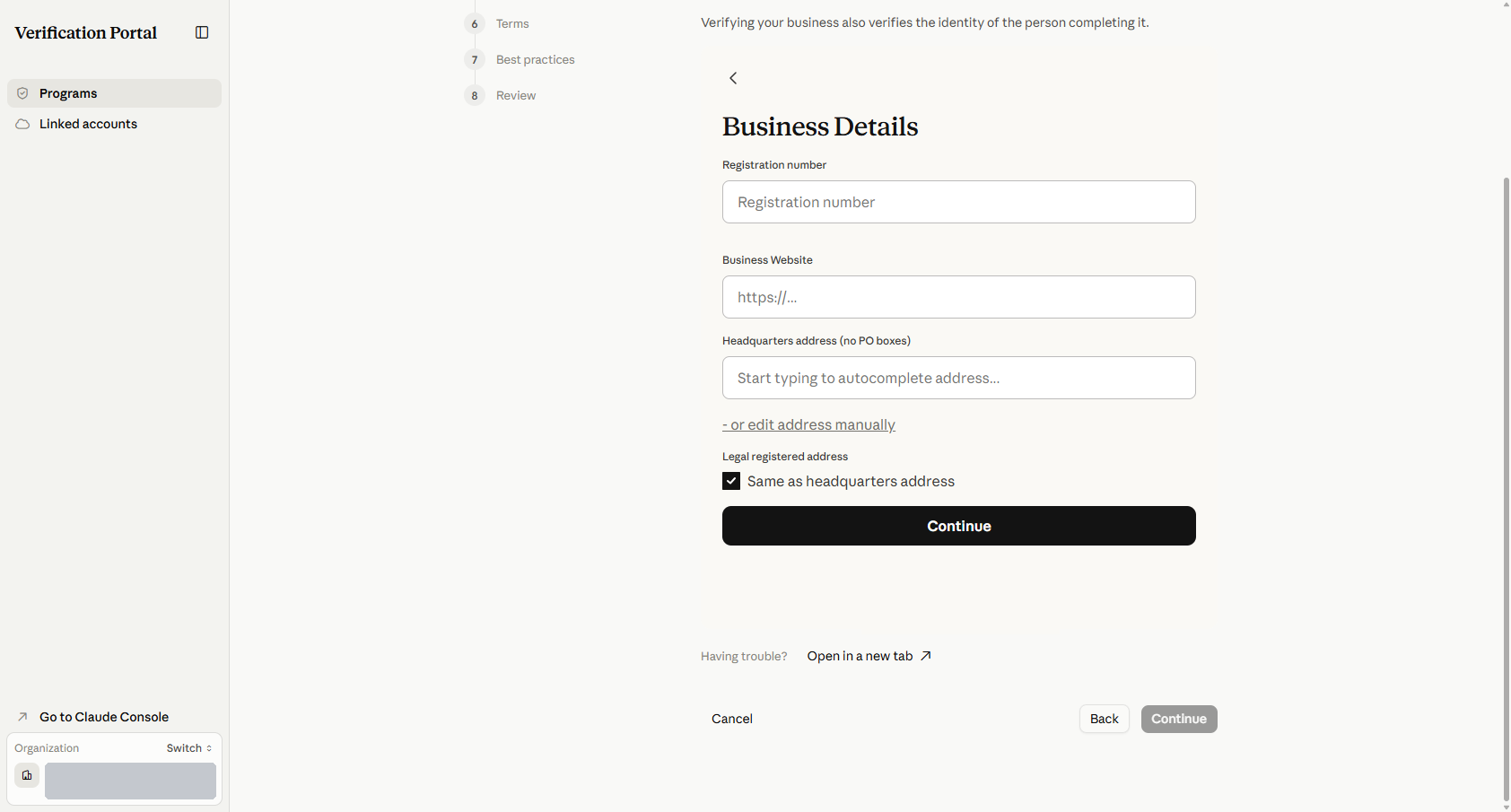Open the Programs menu item
Image resolution: width=1511 pixels, height=812 pixels.
click(114, 93)
